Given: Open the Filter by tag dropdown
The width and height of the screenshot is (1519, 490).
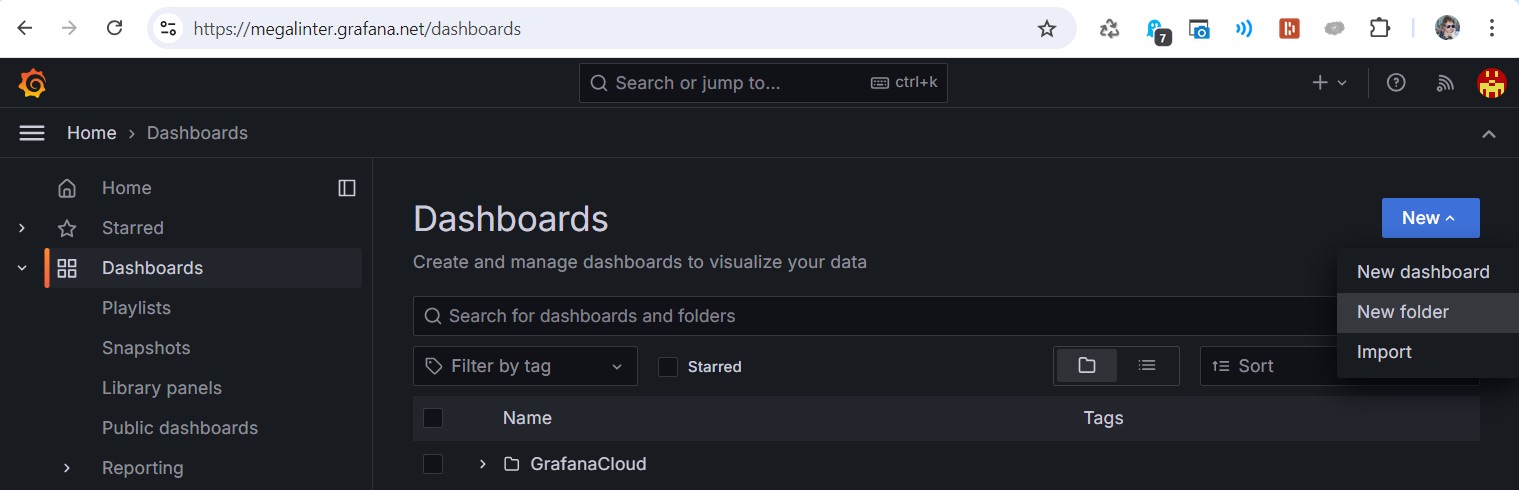Looking at the screenshot, I should 525,366.
